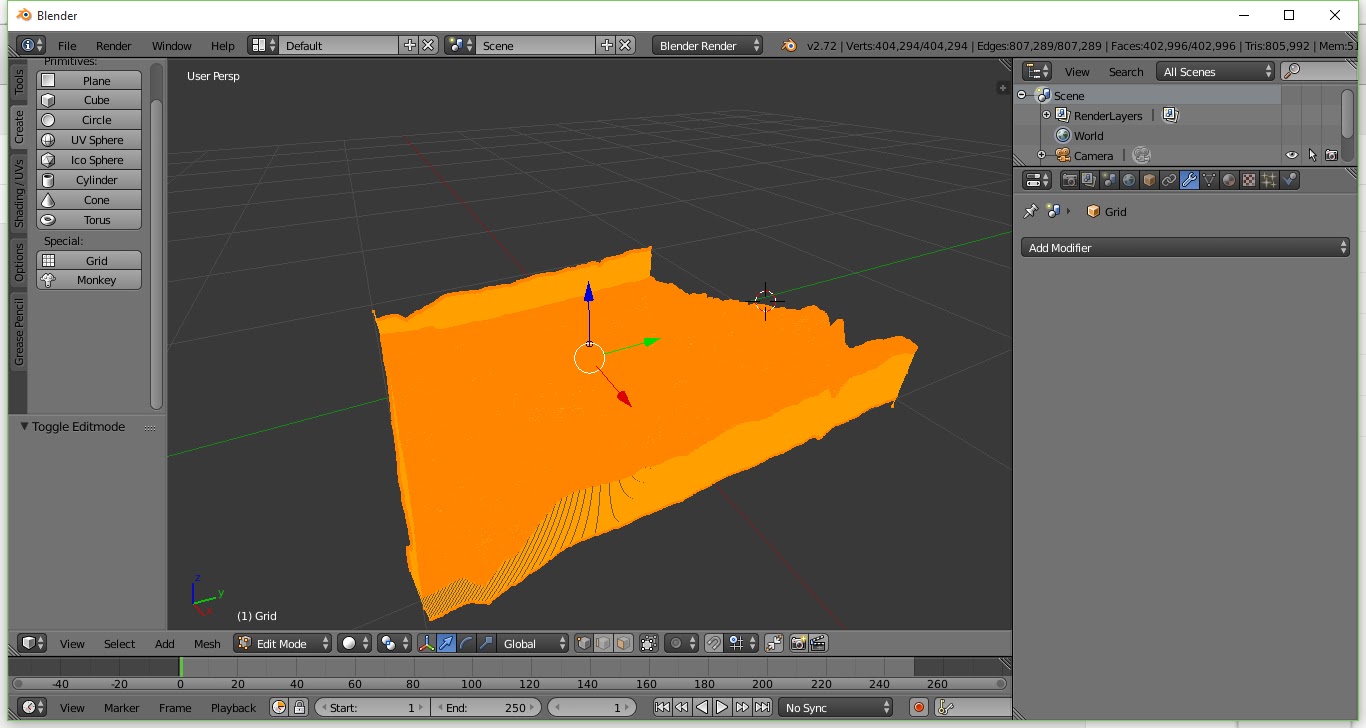
Task: Open the Render Layers properties tab icon
Action: [x=1089, y=180]
